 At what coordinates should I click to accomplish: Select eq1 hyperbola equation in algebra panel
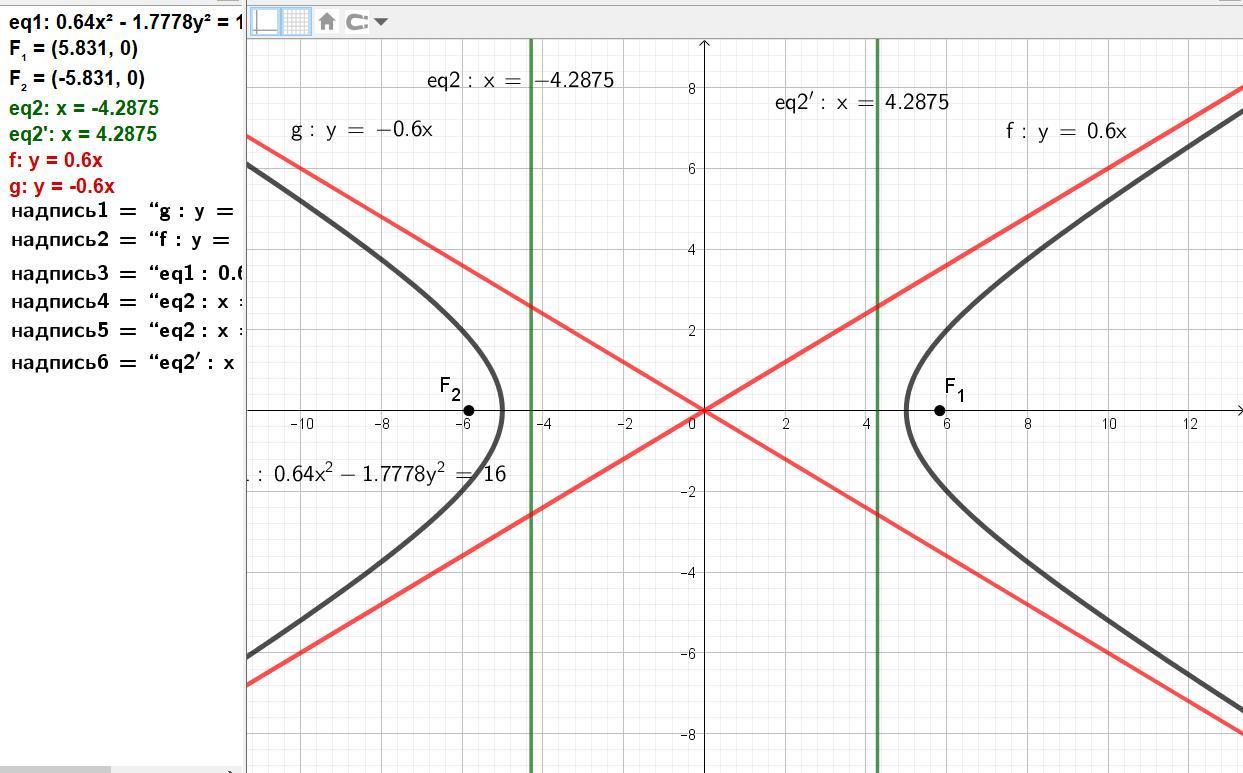pyautogui.click(x=126, y=22)
